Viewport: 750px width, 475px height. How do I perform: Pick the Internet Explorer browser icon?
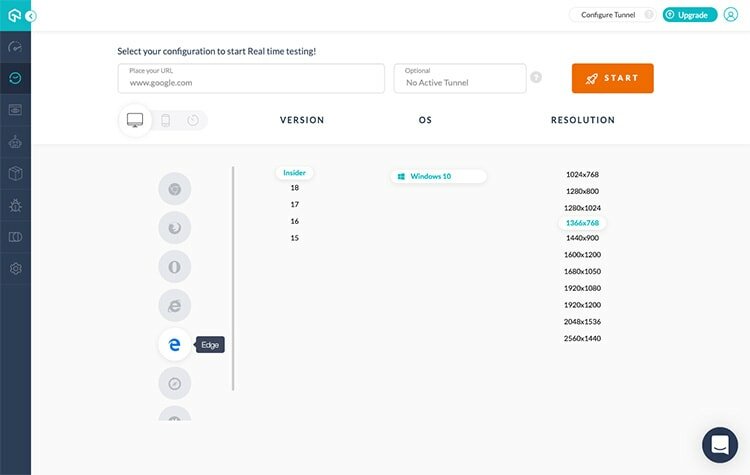(174, 306)
